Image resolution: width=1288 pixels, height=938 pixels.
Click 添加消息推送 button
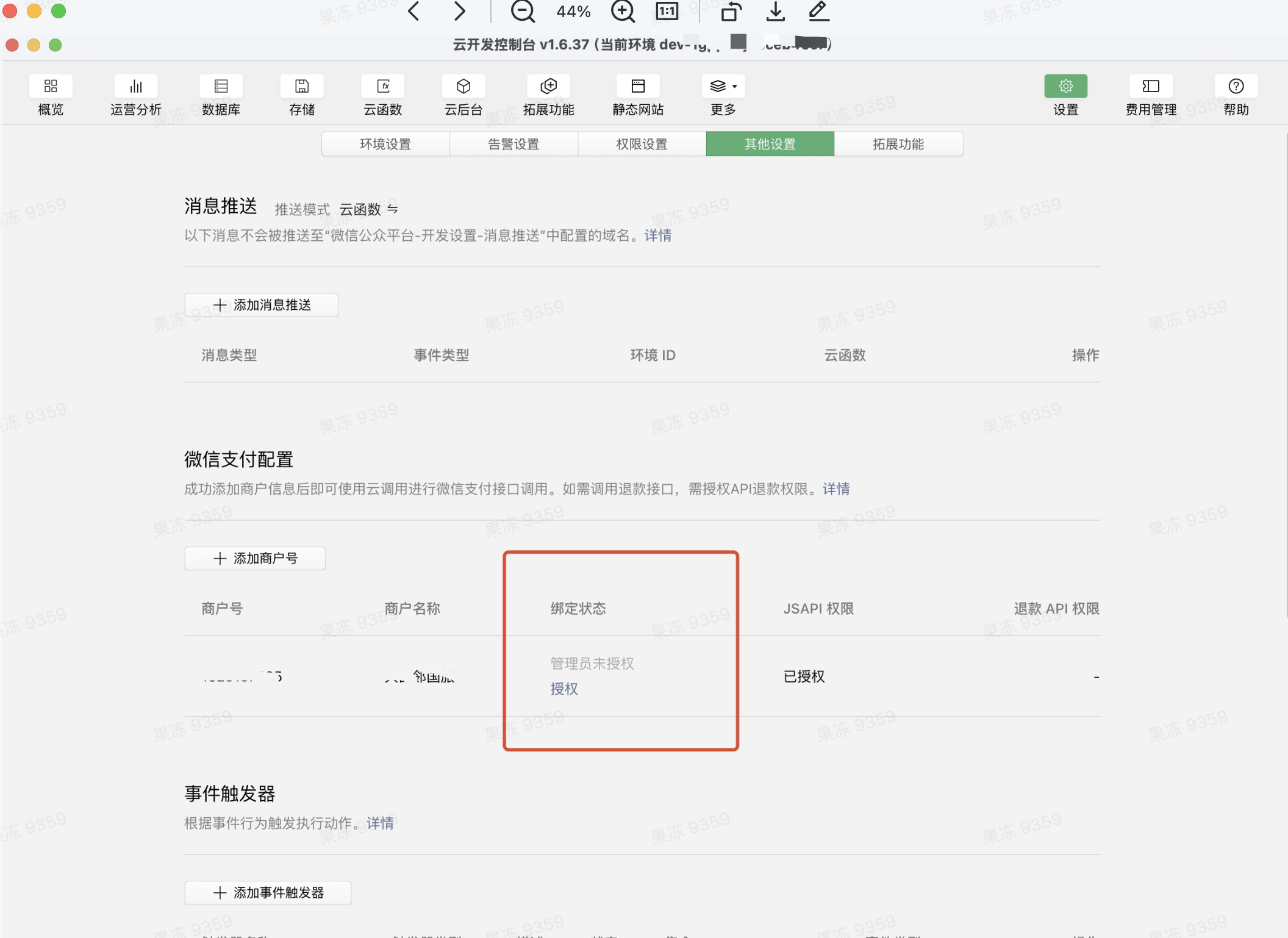(x=262, y=305)
